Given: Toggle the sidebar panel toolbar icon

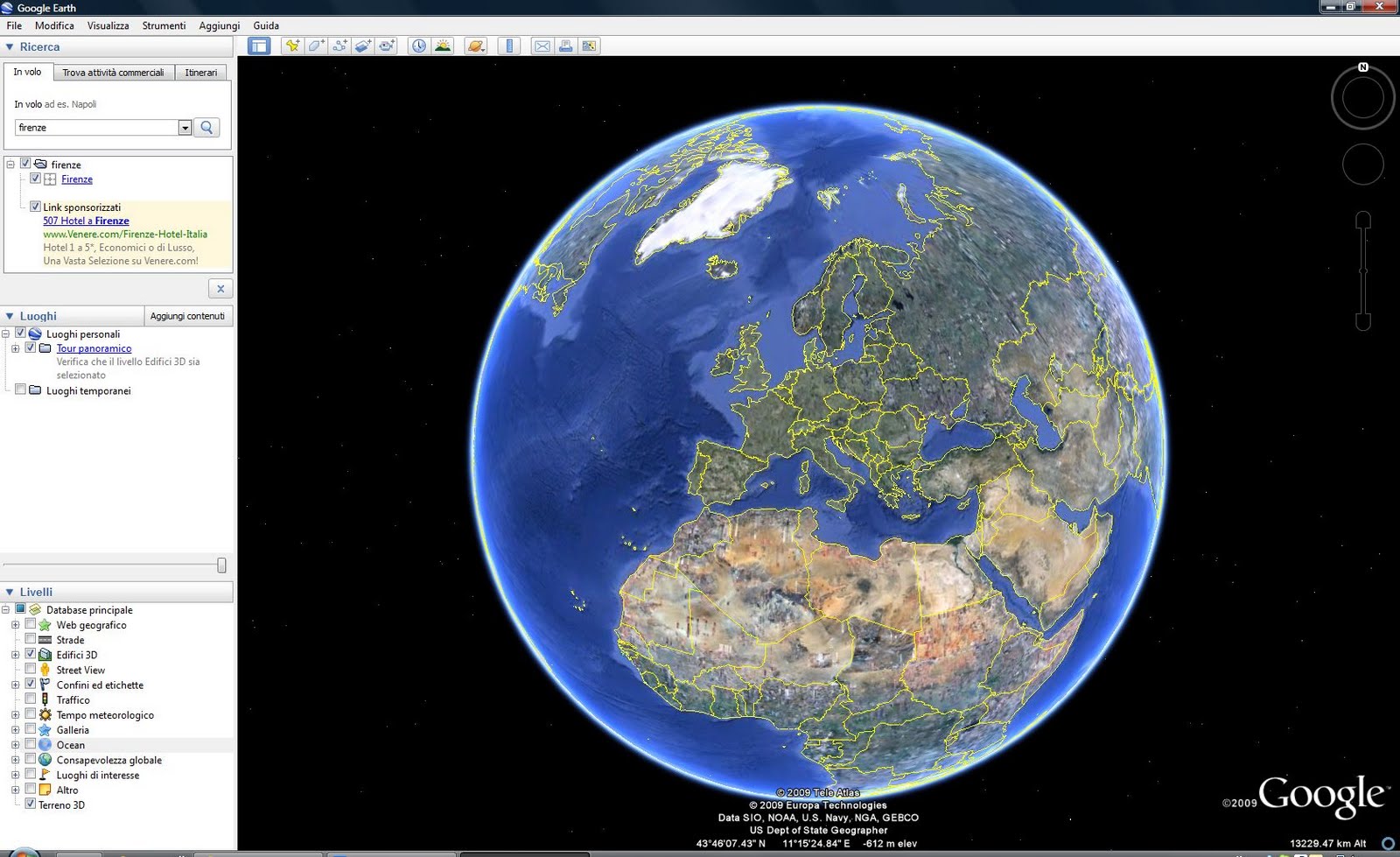Looking at the screenshot, I should [x=259, y=46].
